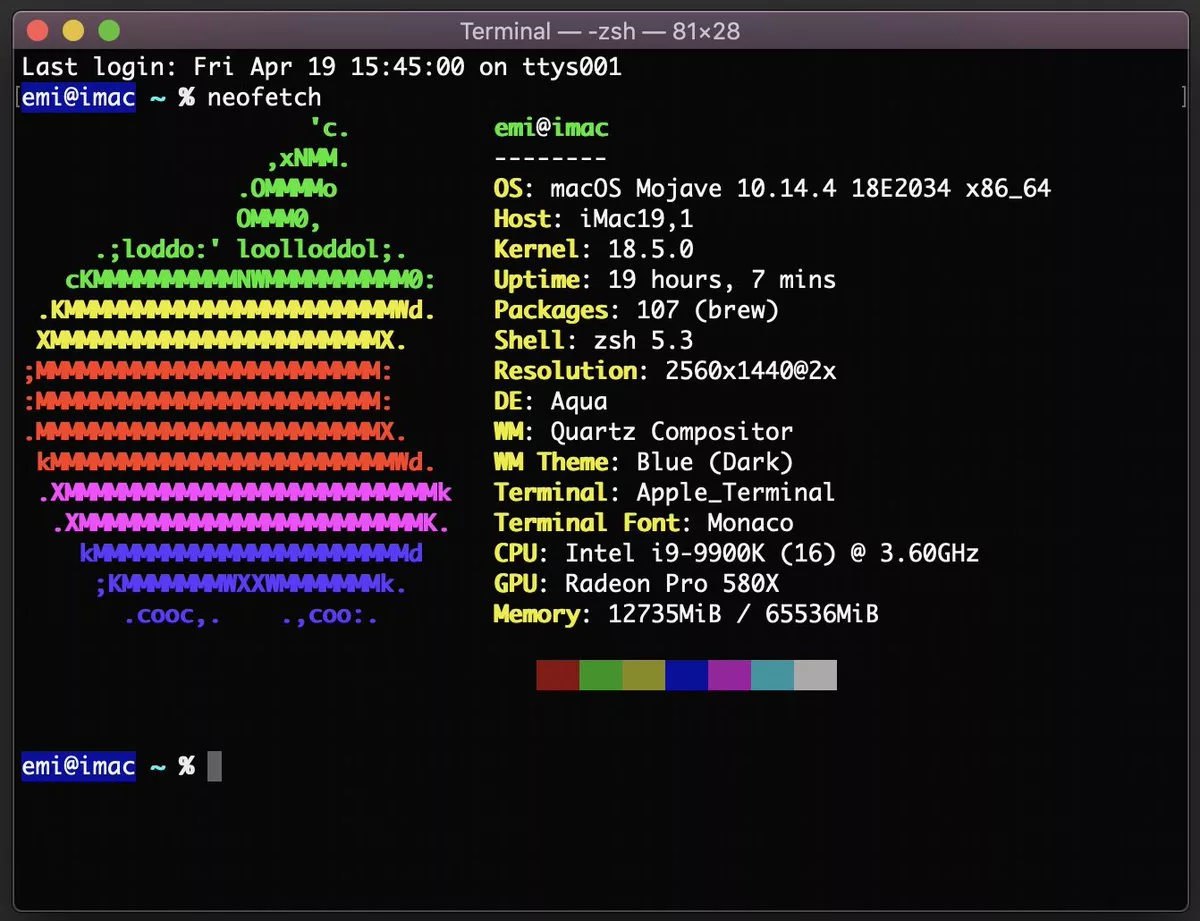Click the Packages line '107 (brew)'

point(708,310)
